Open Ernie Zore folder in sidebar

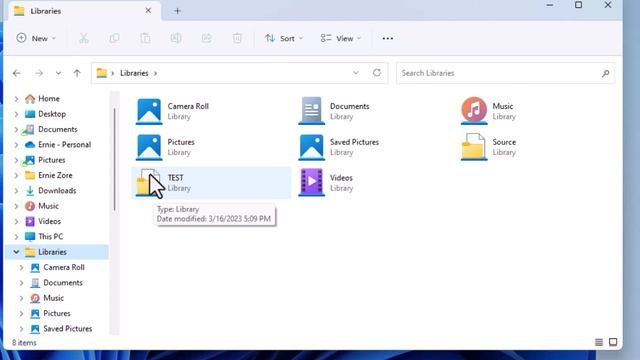pos(55,175)
